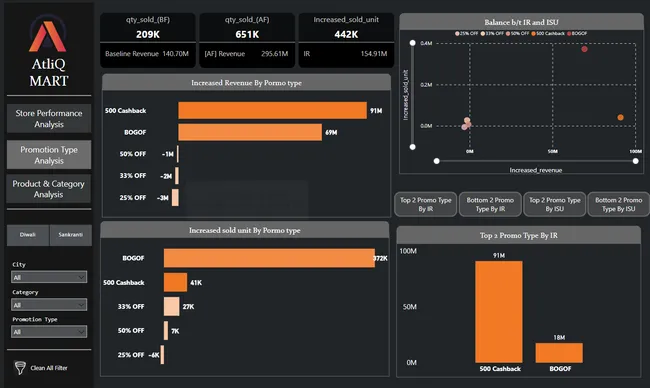Click the Baseline Revenue 140.70M value
The width and height of the screenshot is (650, 388).
click(x=175, y=53)
